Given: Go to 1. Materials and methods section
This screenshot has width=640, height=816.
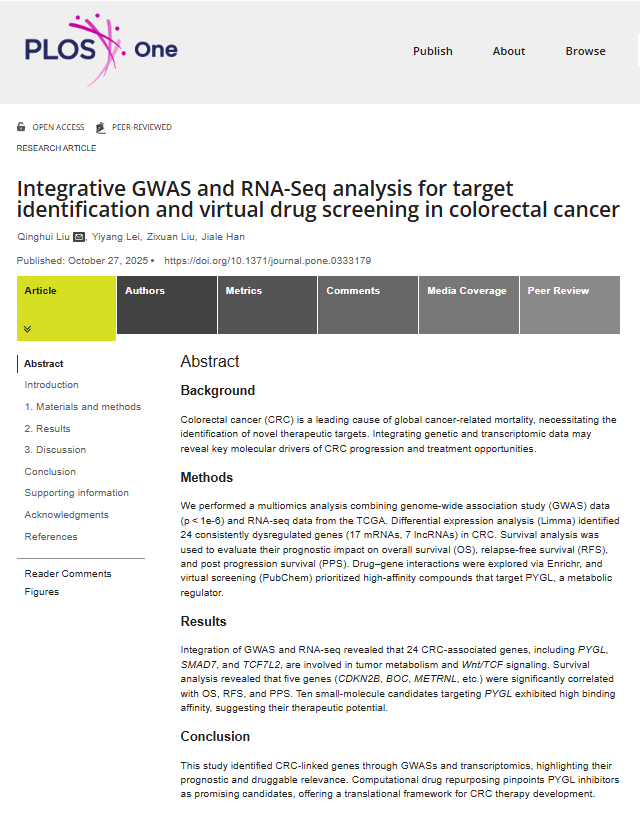Looking at the screenshot, I should pos(83,406).
